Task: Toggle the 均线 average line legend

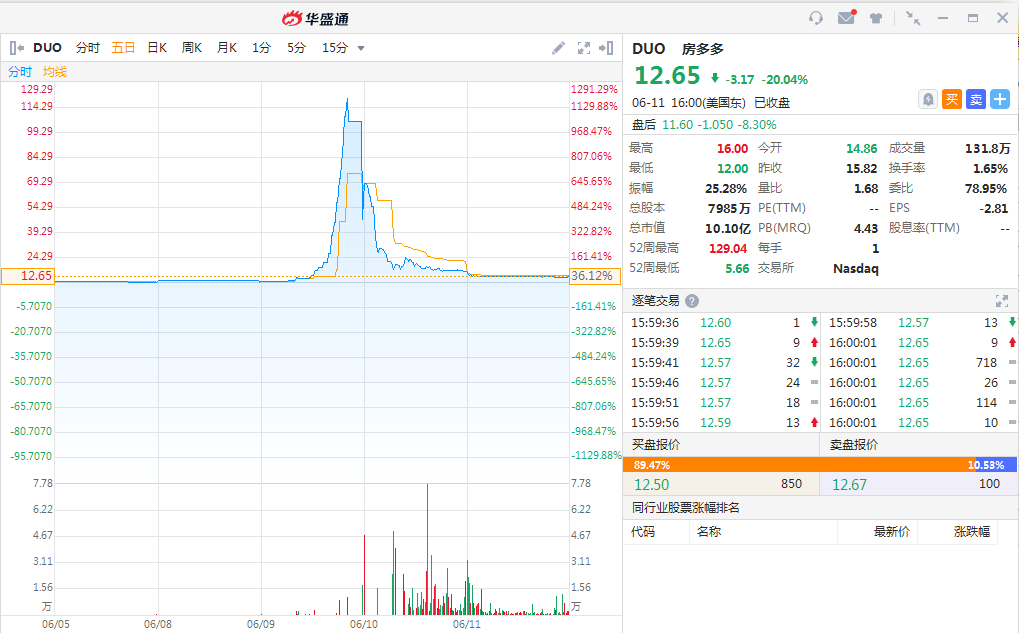Action: [x=55, y=71]
